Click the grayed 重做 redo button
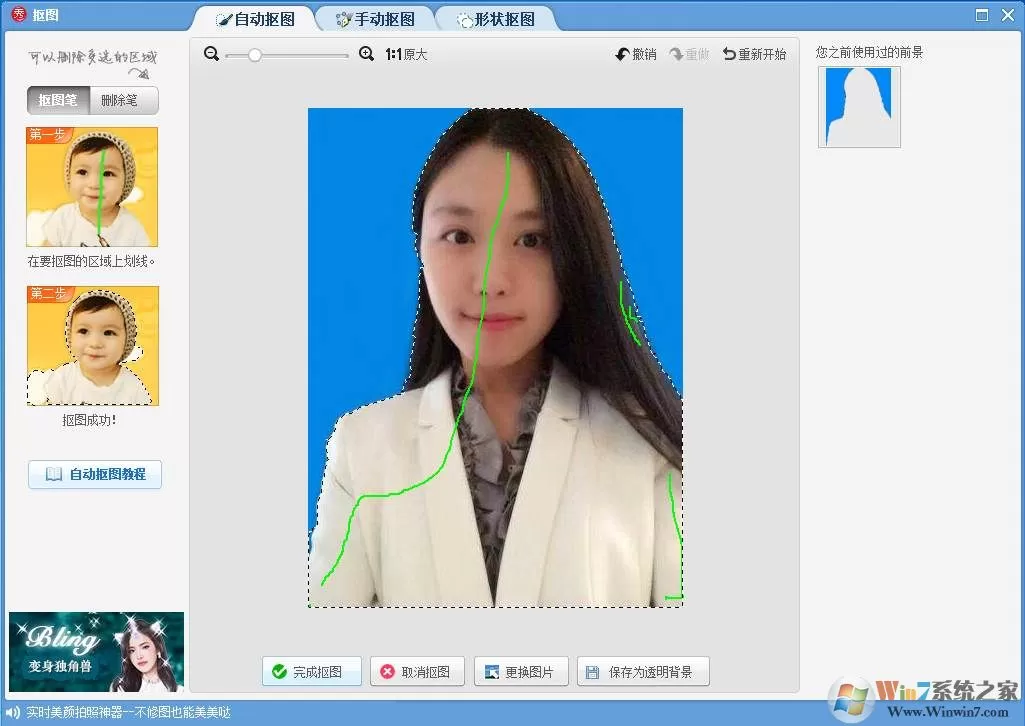Image resolution: width=1025 pixels, height=726 pixels. [x=690, y=54]
